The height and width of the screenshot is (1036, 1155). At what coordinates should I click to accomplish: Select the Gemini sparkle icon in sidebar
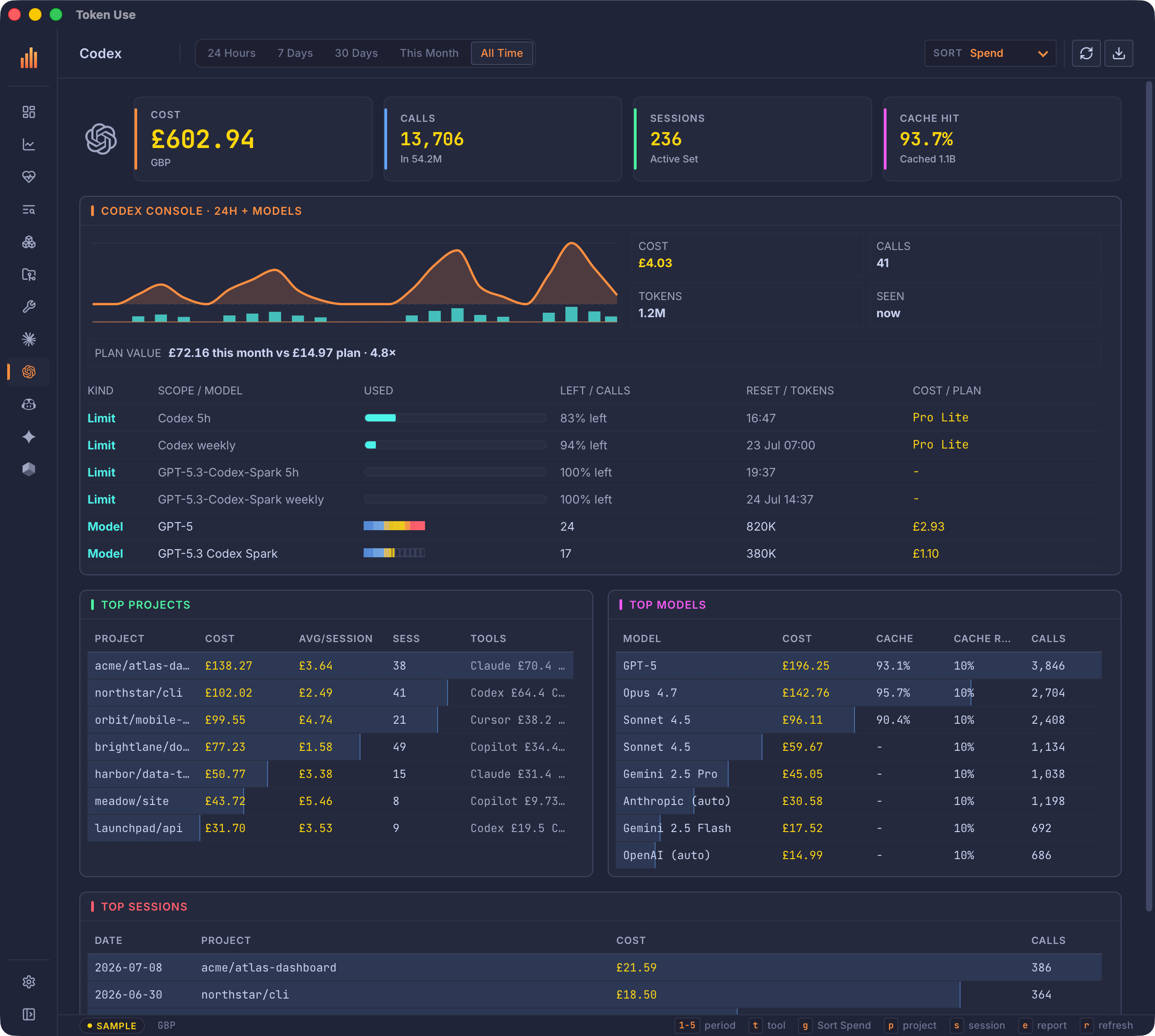[x=28, y=437]
